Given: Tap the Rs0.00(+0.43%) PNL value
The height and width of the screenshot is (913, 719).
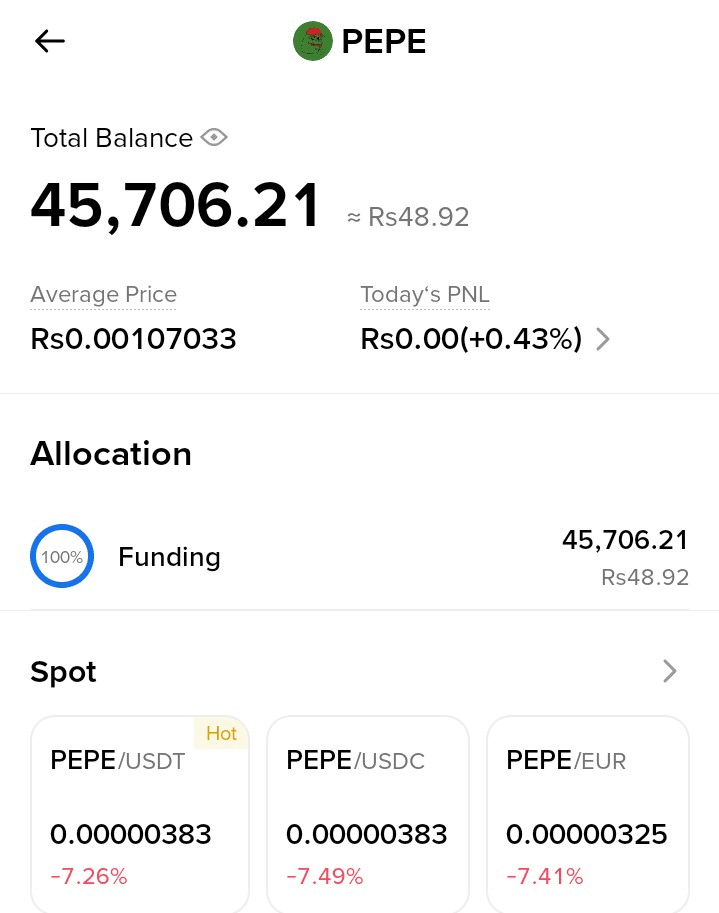Looking at the screenshot, I should pos(471,339).
